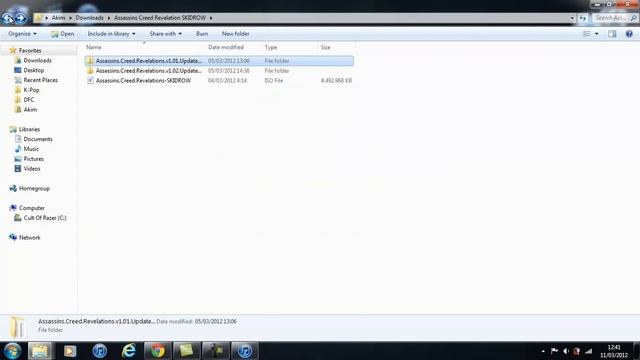
Task: Go forward with the Forward arrow button
Action: click(20, 18)
